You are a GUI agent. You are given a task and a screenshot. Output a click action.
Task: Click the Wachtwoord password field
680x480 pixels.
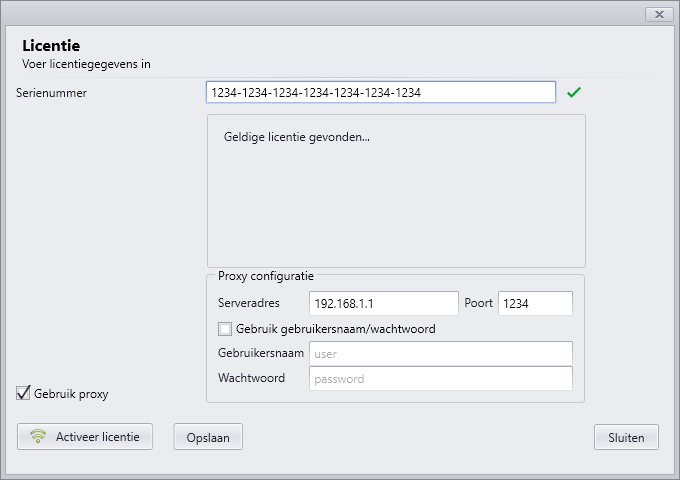click(x=441, y=379)
